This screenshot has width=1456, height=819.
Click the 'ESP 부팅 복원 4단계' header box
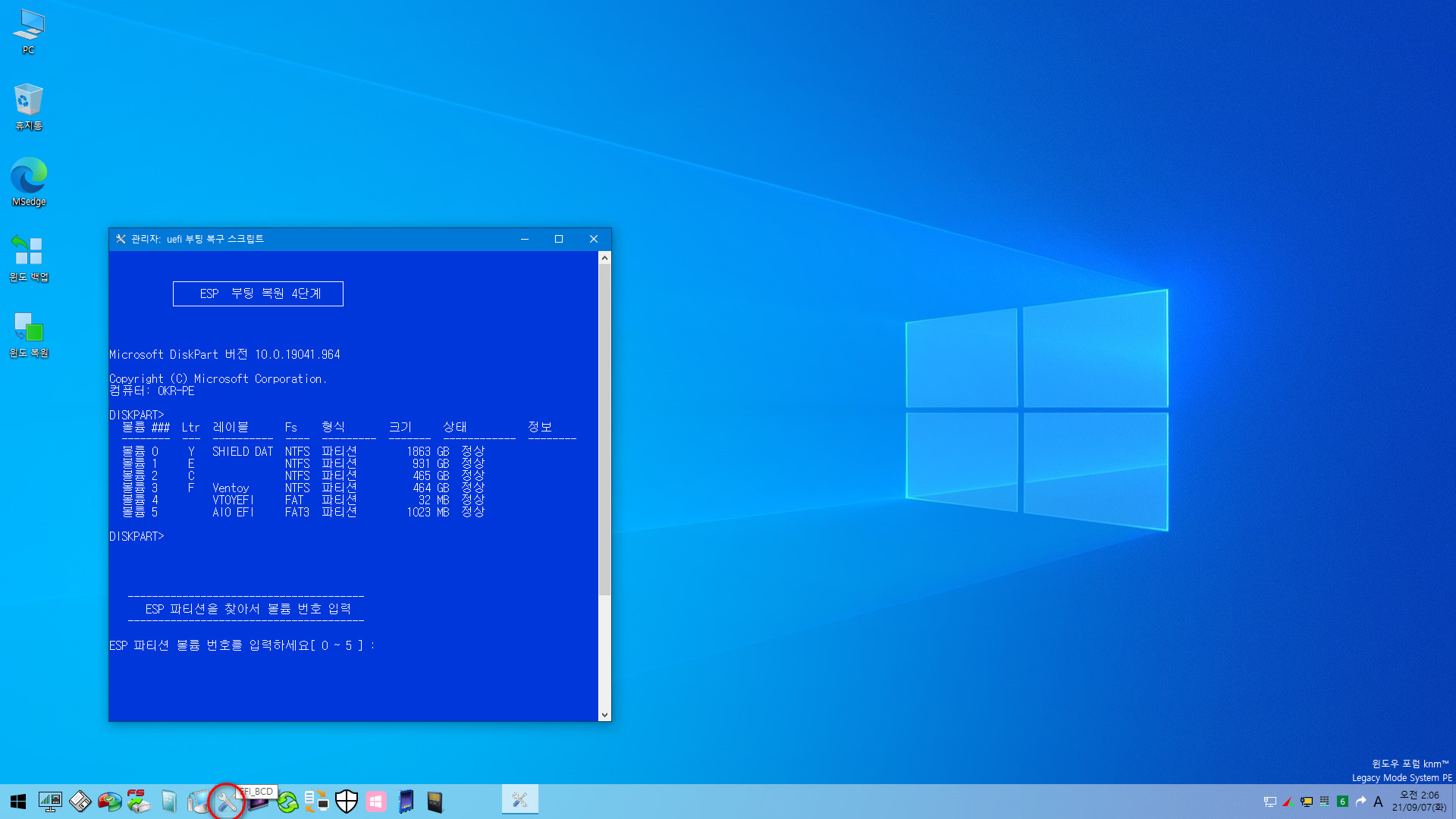[x=258, y=293]
